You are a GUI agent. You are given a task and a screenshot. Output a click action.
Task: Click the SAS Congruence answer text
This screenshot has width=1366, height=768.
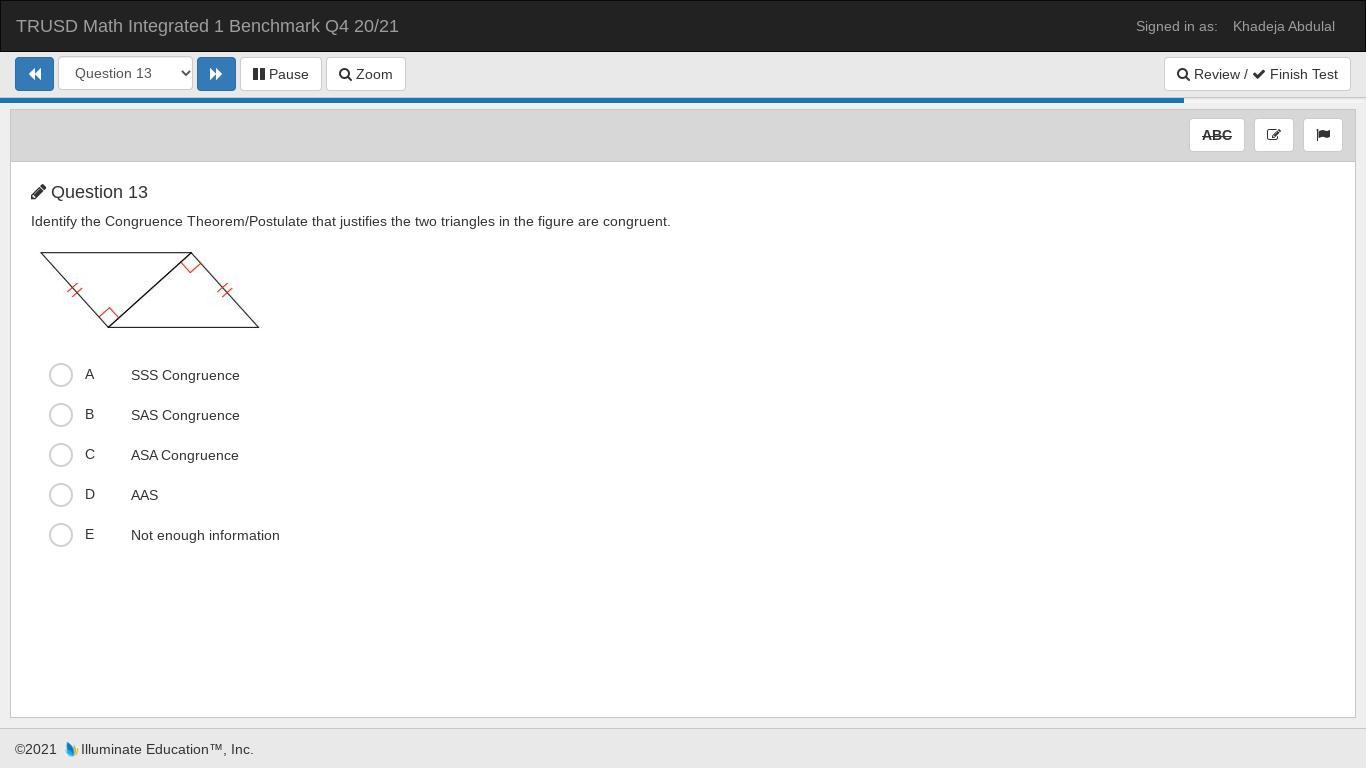coord(185,415)
